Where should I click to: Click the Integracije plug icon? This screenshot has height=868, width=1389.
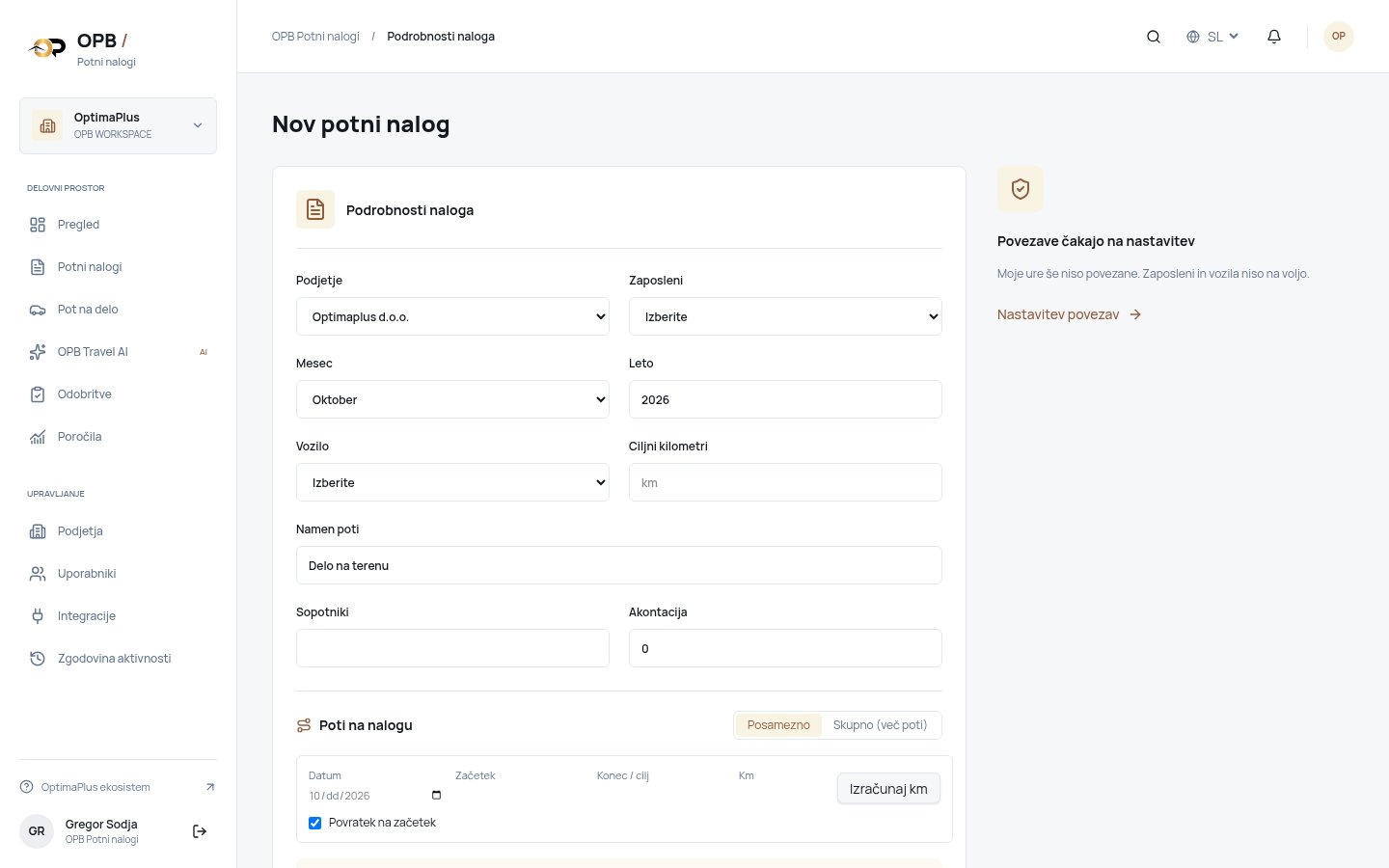[x=38, y=616]
